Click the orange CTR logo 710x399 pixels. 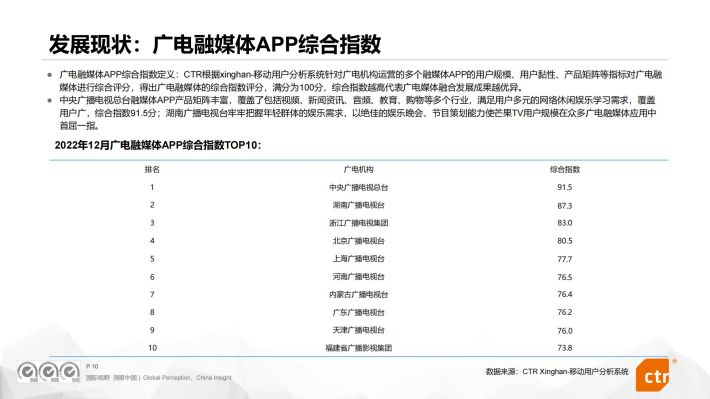point(653,375)
